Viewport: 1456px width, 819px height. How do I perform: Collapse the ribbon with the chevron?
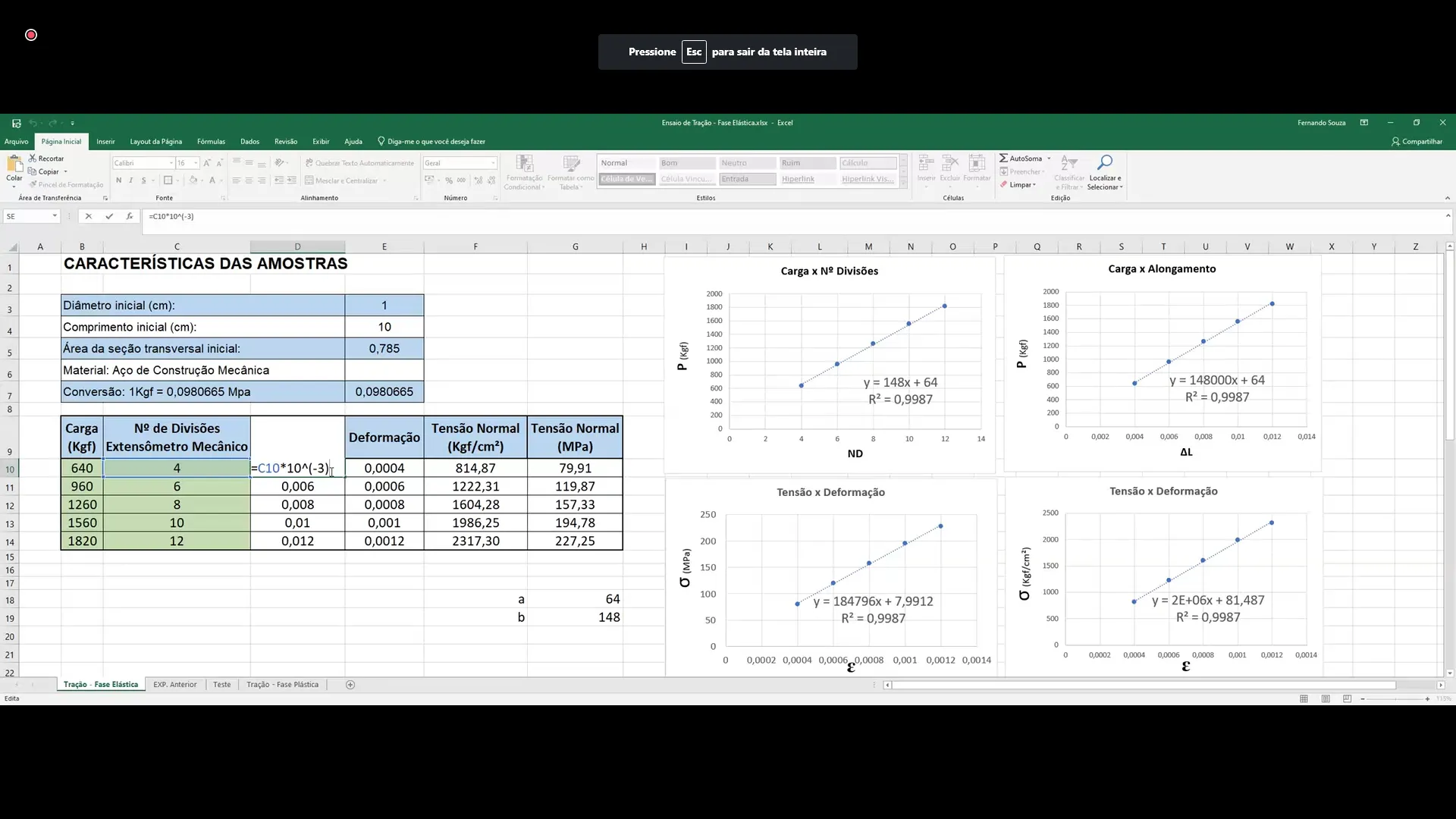[x=1447, y=198]
